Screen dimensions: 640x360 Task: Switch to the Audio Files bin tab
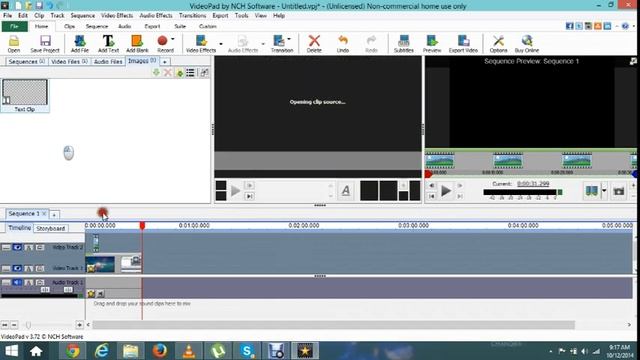click(x=108, y=62)
